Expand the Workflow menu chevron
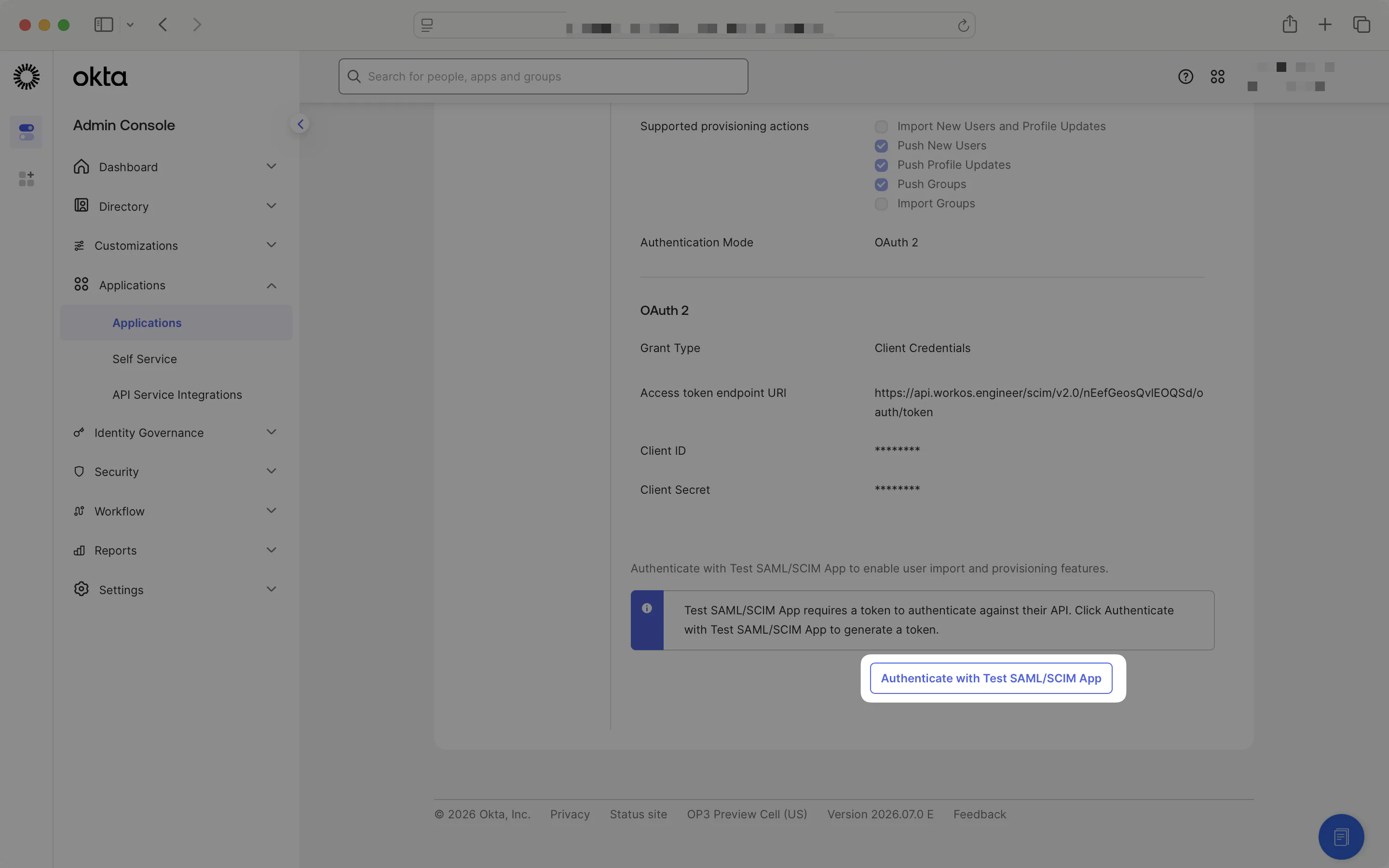This screenshot has height=868, width=1389. (272, 510)
